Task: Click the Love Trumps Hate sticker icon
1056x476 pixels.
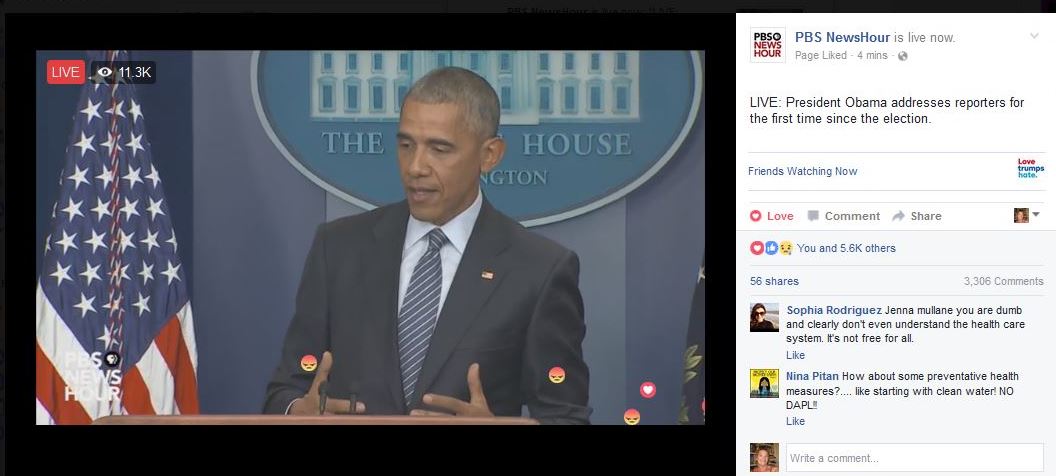Action: 1030,168
